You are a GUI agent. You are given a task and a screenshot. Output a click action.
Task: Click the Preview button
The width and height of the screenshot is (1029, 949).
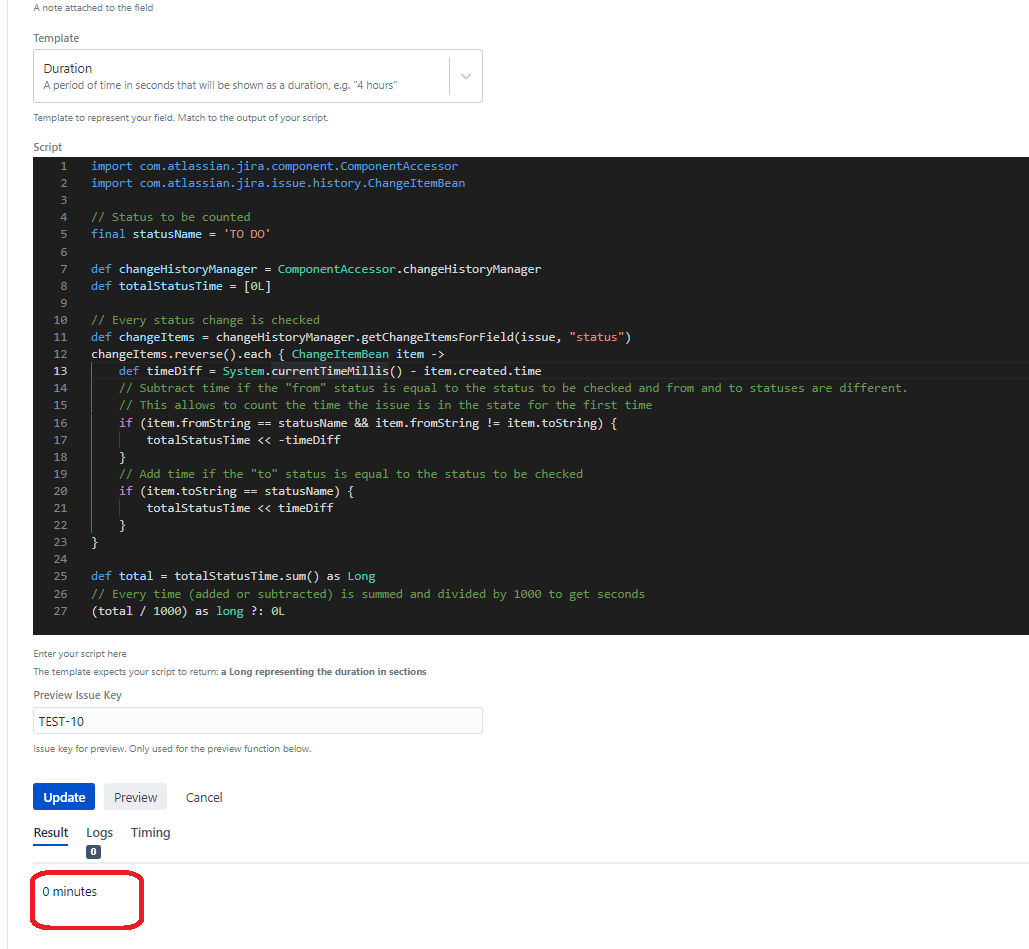point(135,797)
